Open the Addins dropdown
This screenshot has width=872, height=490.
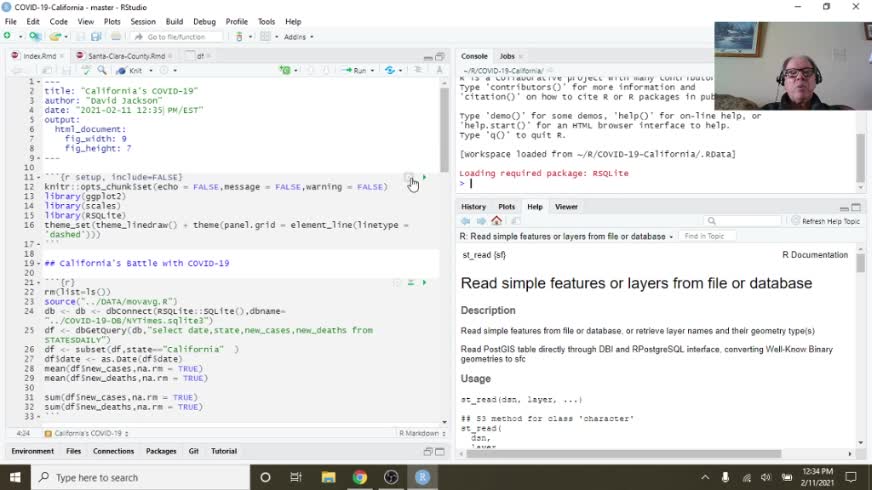pos(299,37)
